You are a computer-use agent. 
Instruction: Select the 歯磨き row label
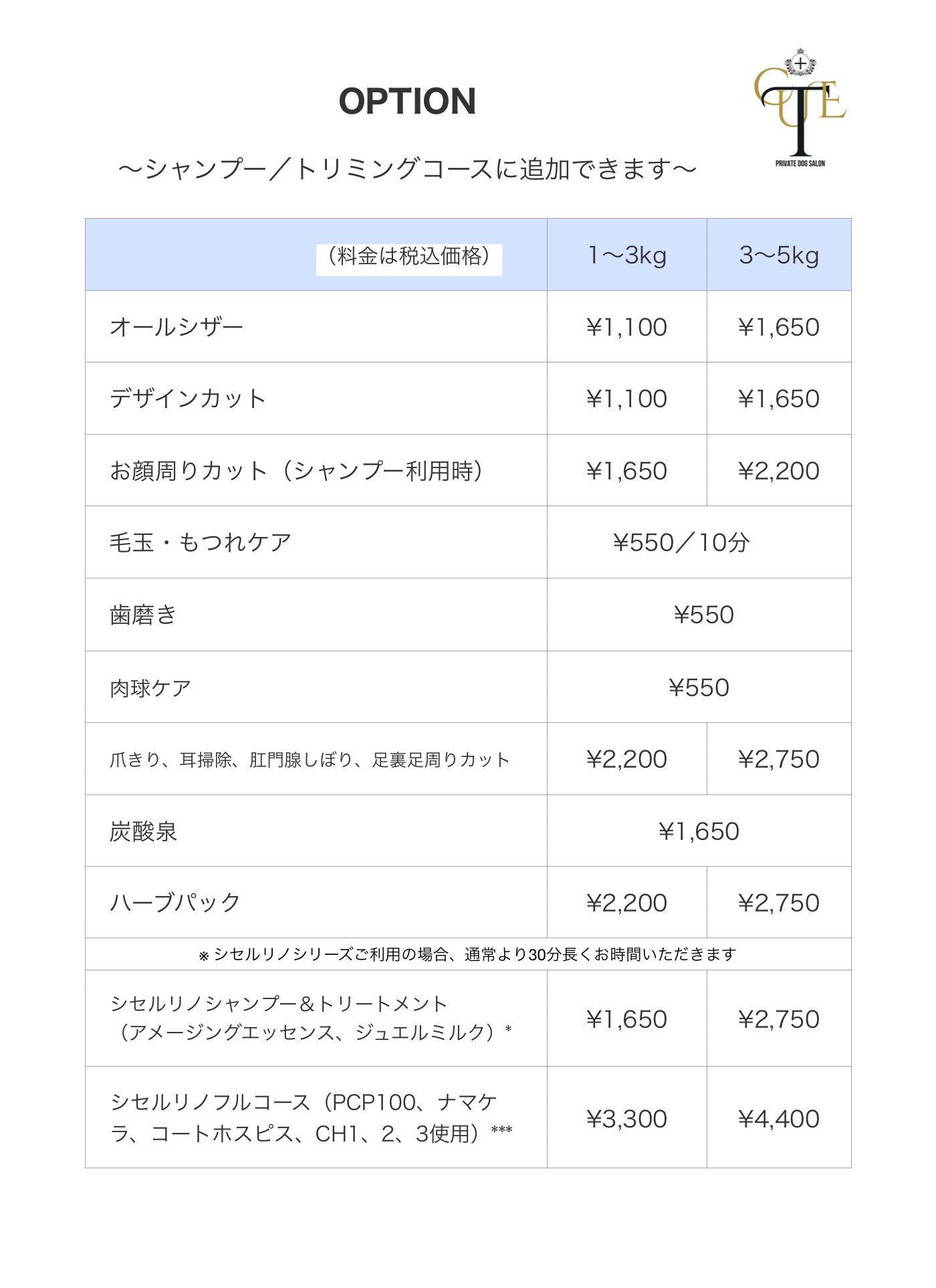point(143,615)
